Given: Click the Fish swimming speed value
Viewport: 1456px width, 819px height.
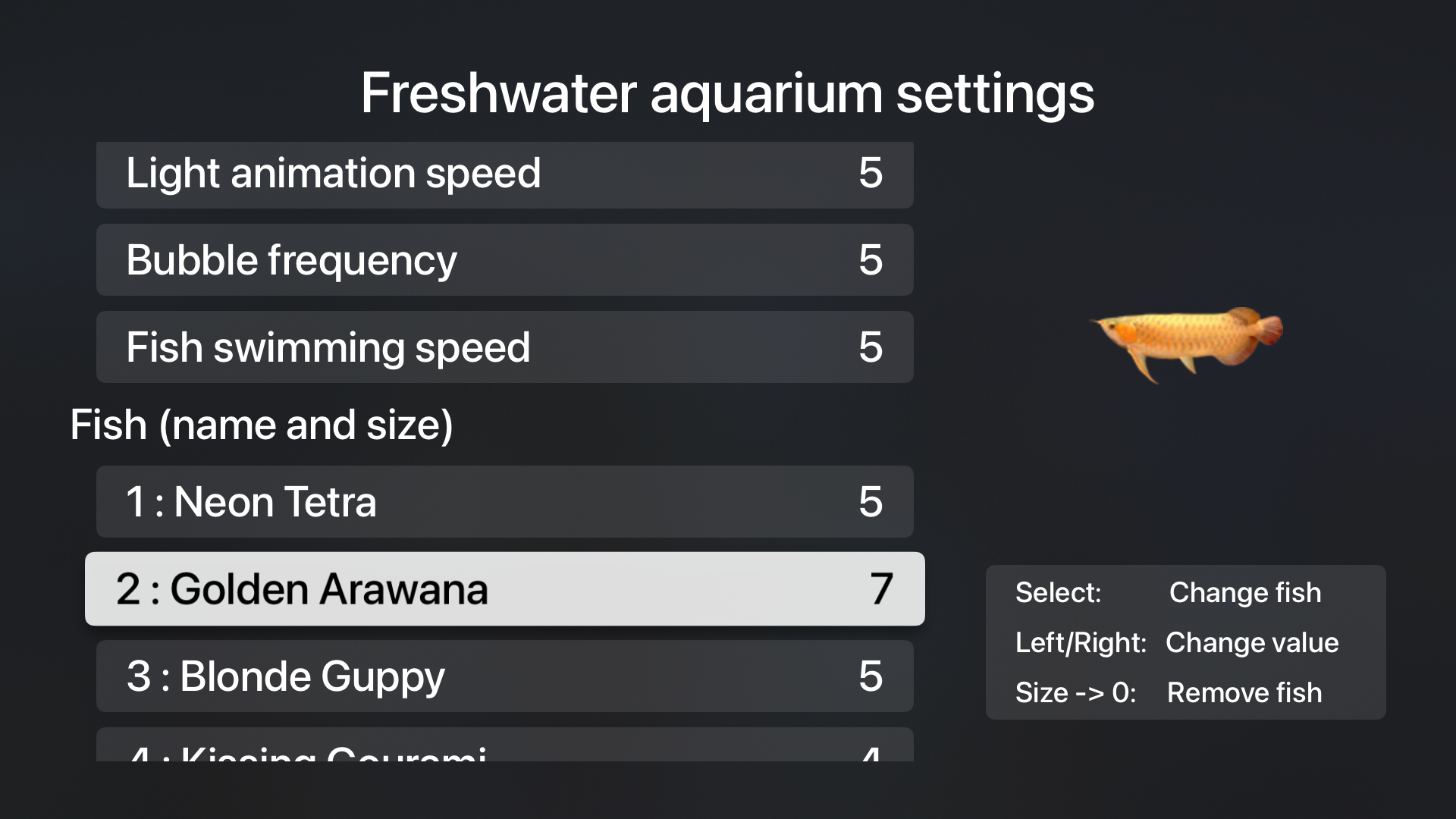Looking at the screenshot, I should click(x=871, y=347).
